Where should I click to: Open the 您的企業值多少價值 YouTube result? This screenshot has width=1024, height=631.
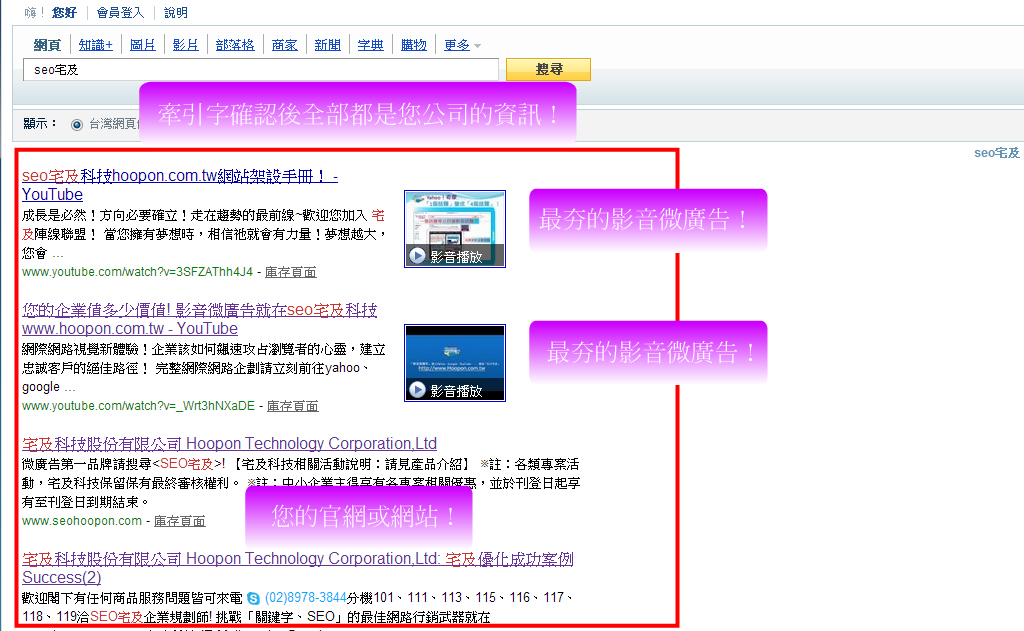[199, 319]
